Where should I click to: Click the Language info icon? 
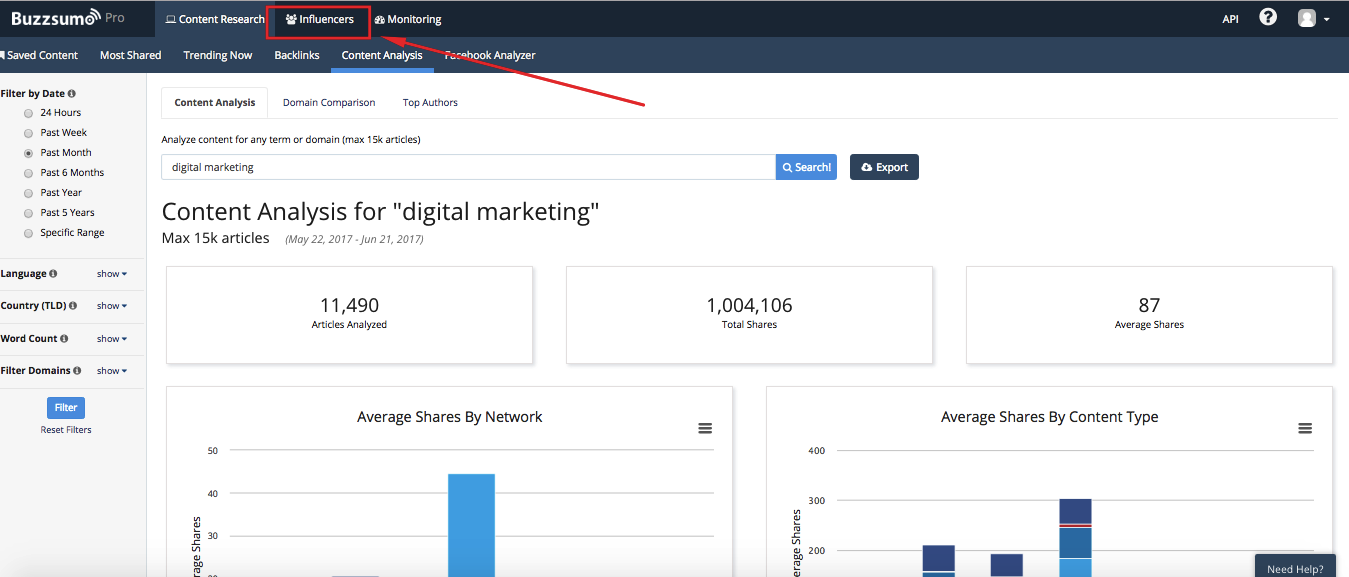[53, 274]
